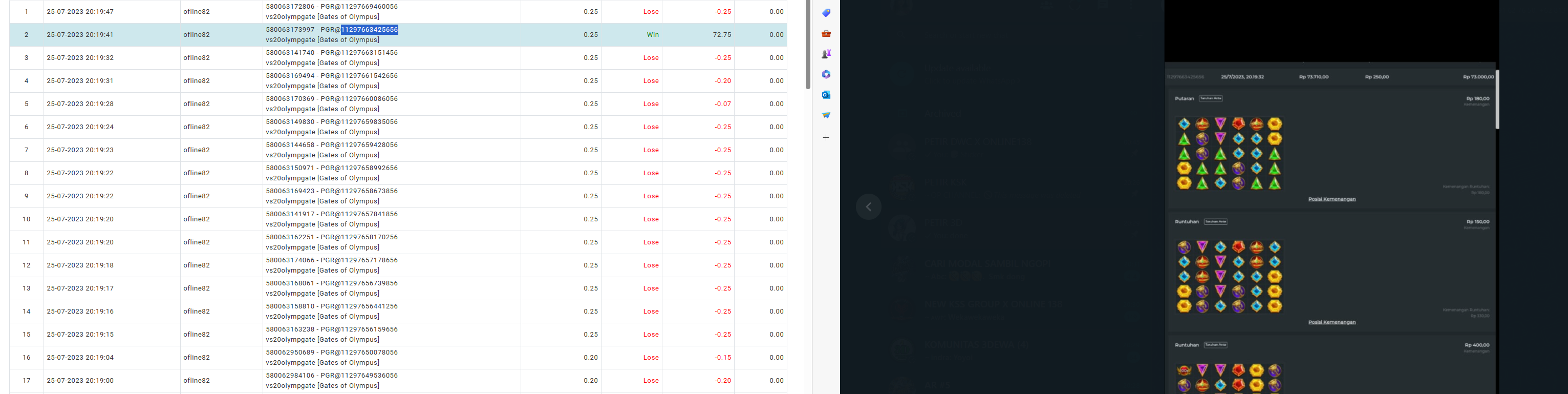Click the Rp 150,00 Runtuhan symbol grid
The image size is (1568, 394).
pyautogui.click(x=1229, y=277)
